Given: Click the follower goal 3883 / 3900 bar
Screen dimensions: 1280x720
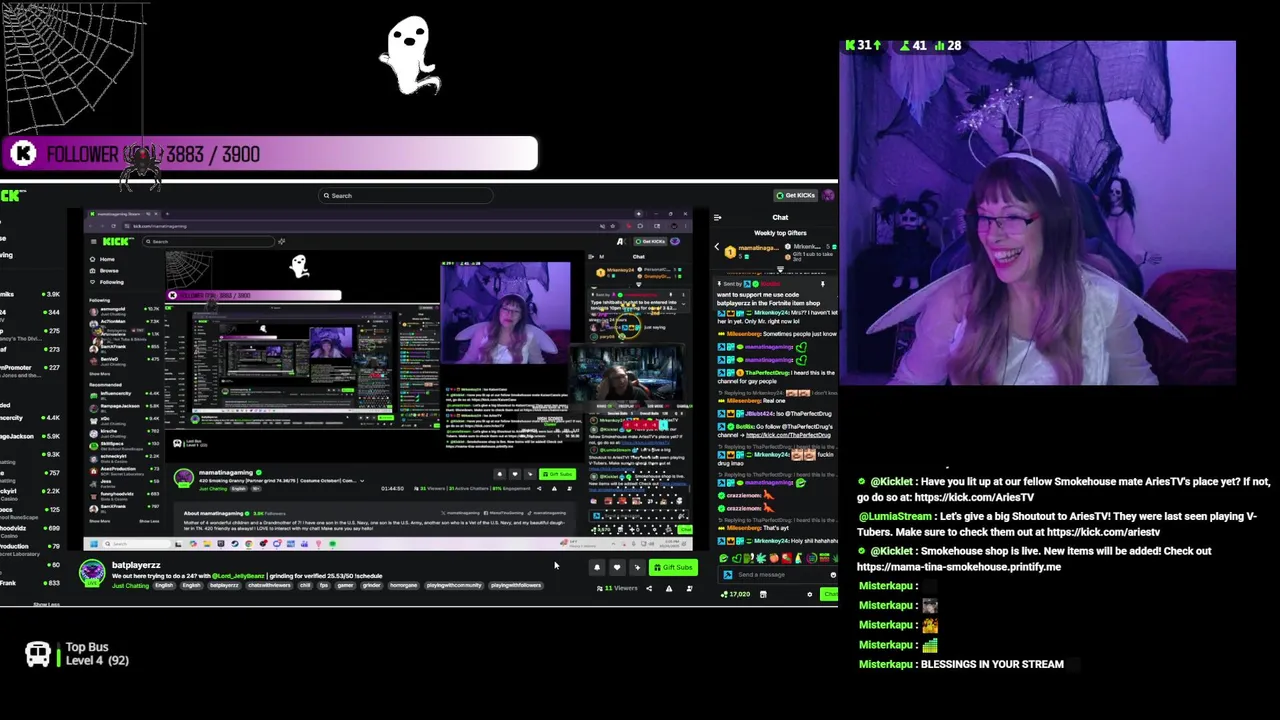Looking at the screenshot, I should pyautogui.click(x=270, y=154).
